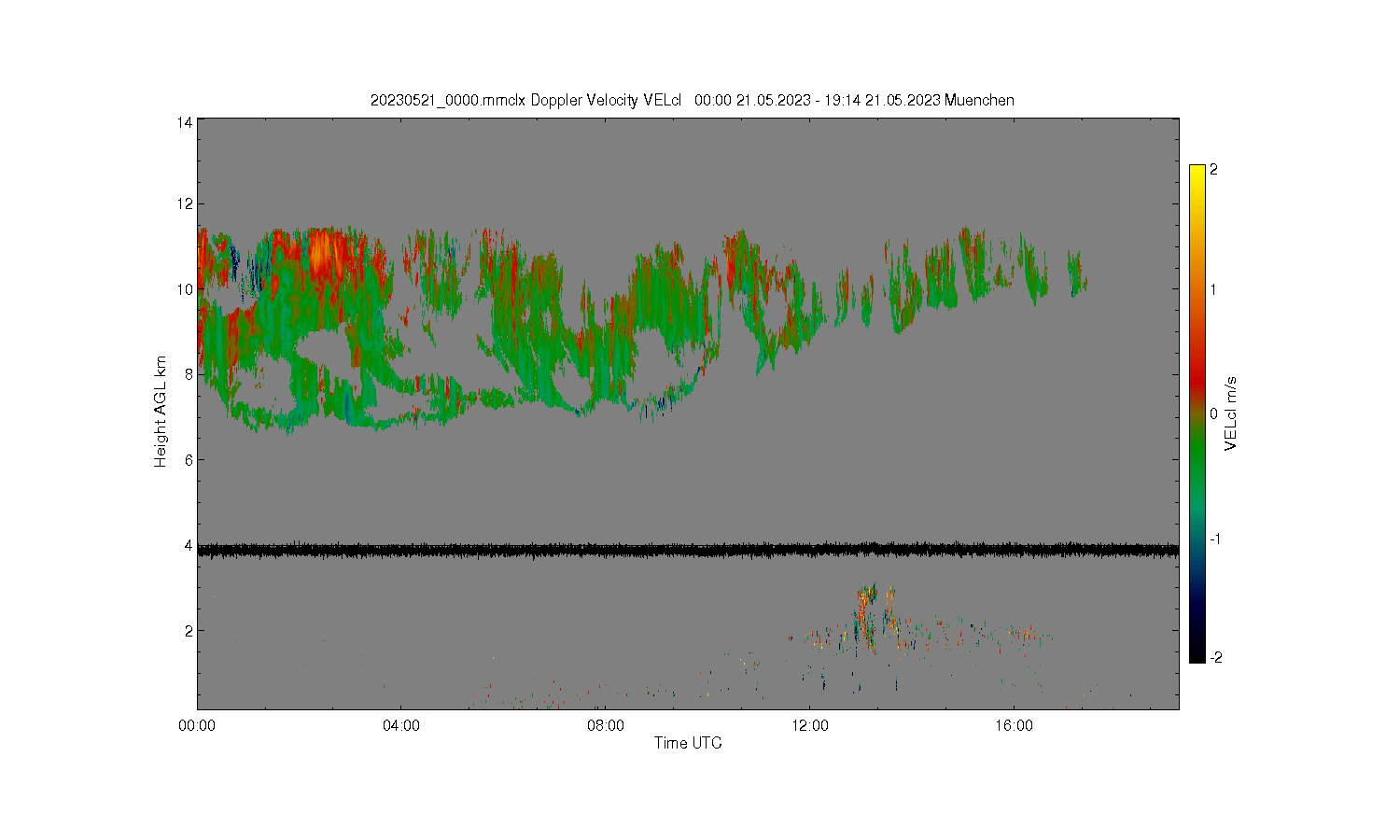Click the height tick label 4
1400x840 pixels.
pyautogui.click(x=189, y=545)
